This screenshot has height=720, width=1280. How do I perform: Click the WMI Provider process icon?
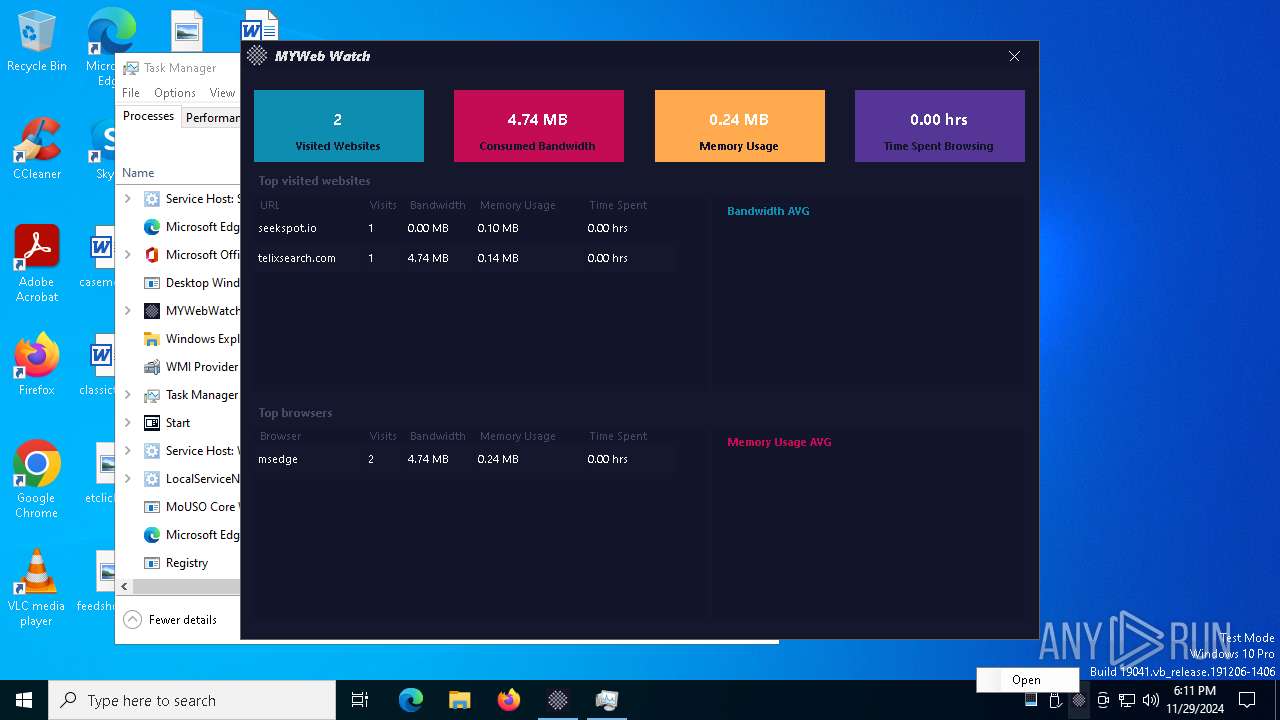pyautogui.click(x=152, y=367)
